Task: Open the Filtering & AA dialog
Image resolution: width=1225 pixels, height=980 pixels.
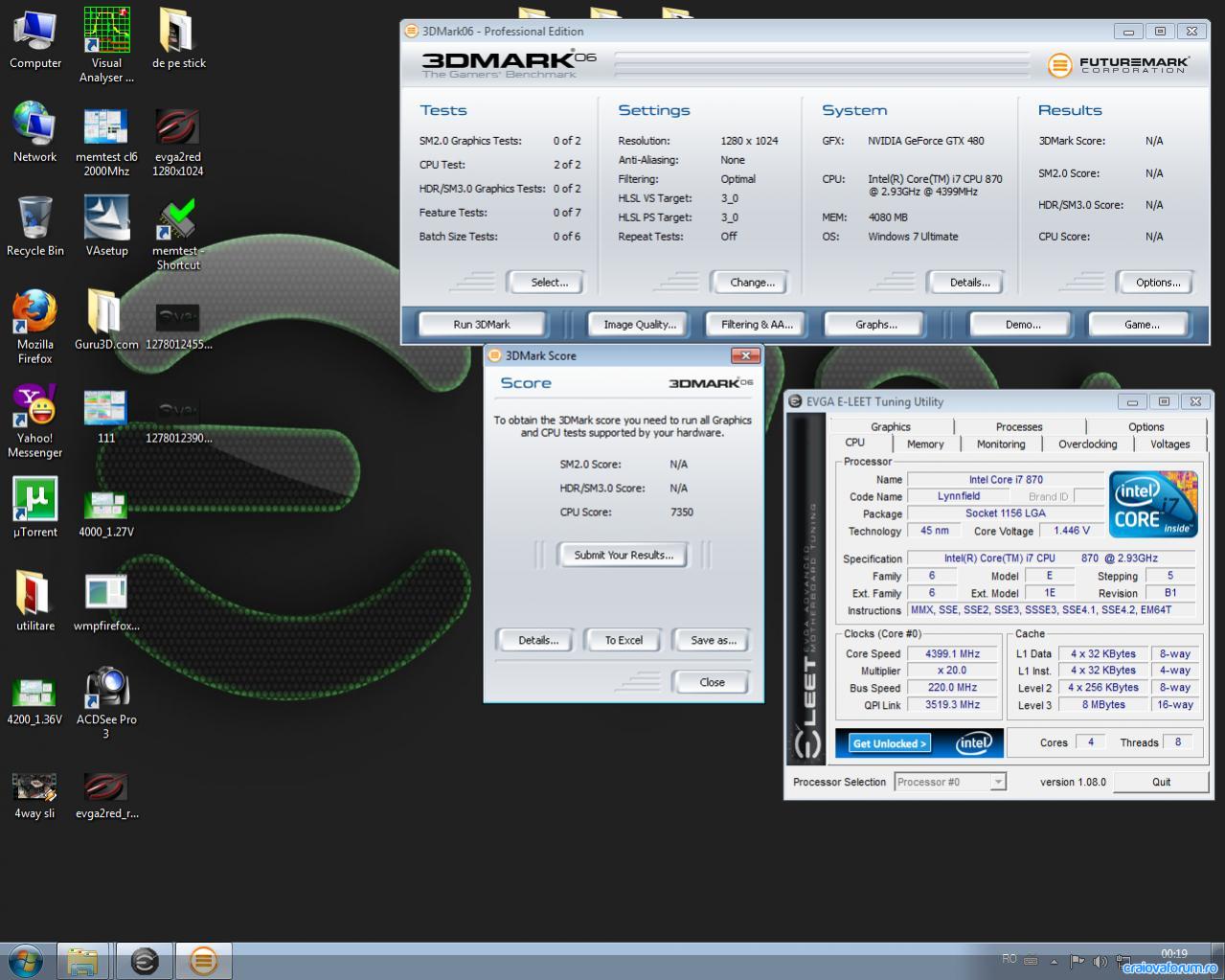Action: pyautogui.click(x=758, y=324)
